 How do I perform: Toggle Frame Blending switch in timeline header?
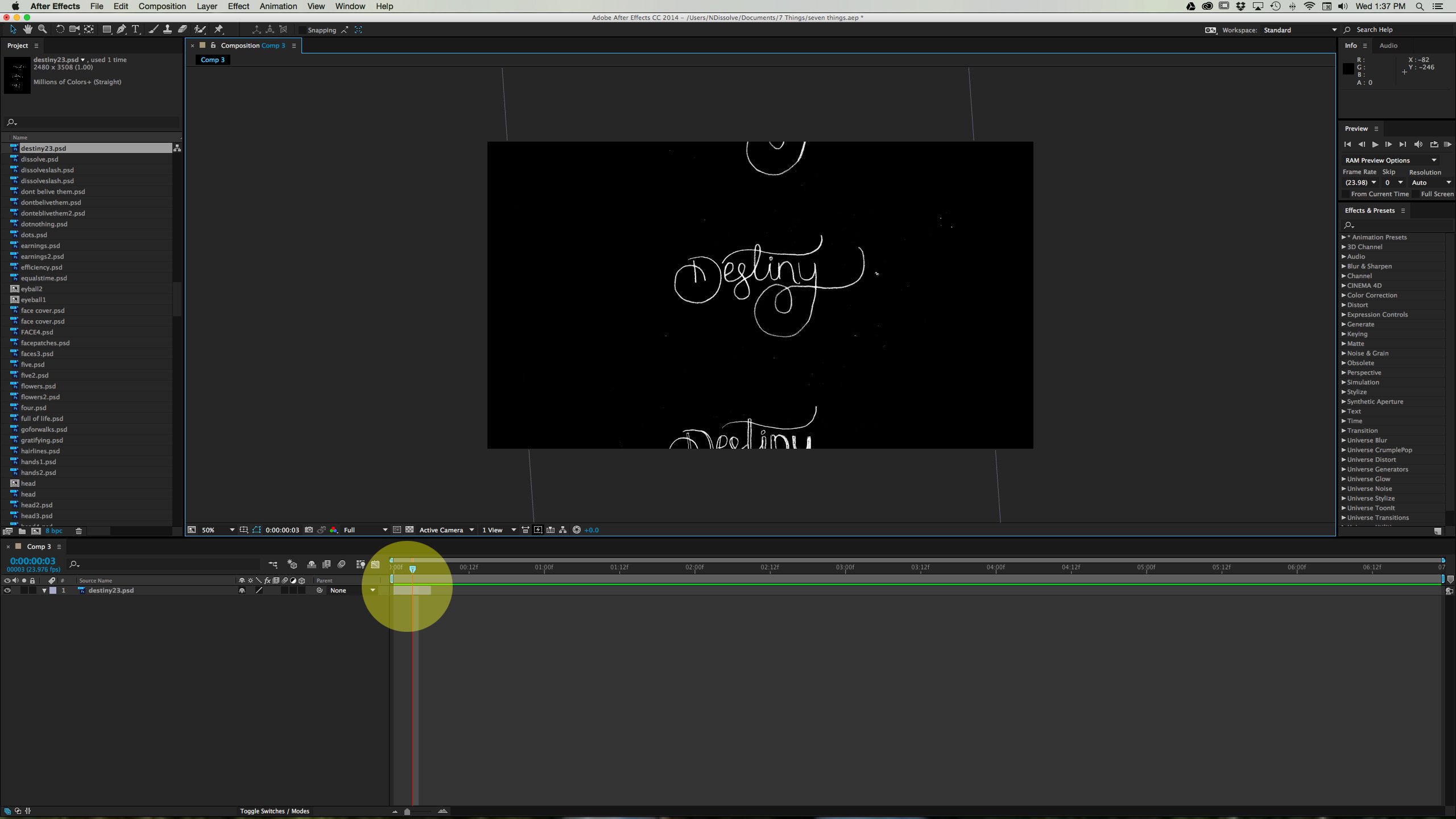tap(326, 564)
